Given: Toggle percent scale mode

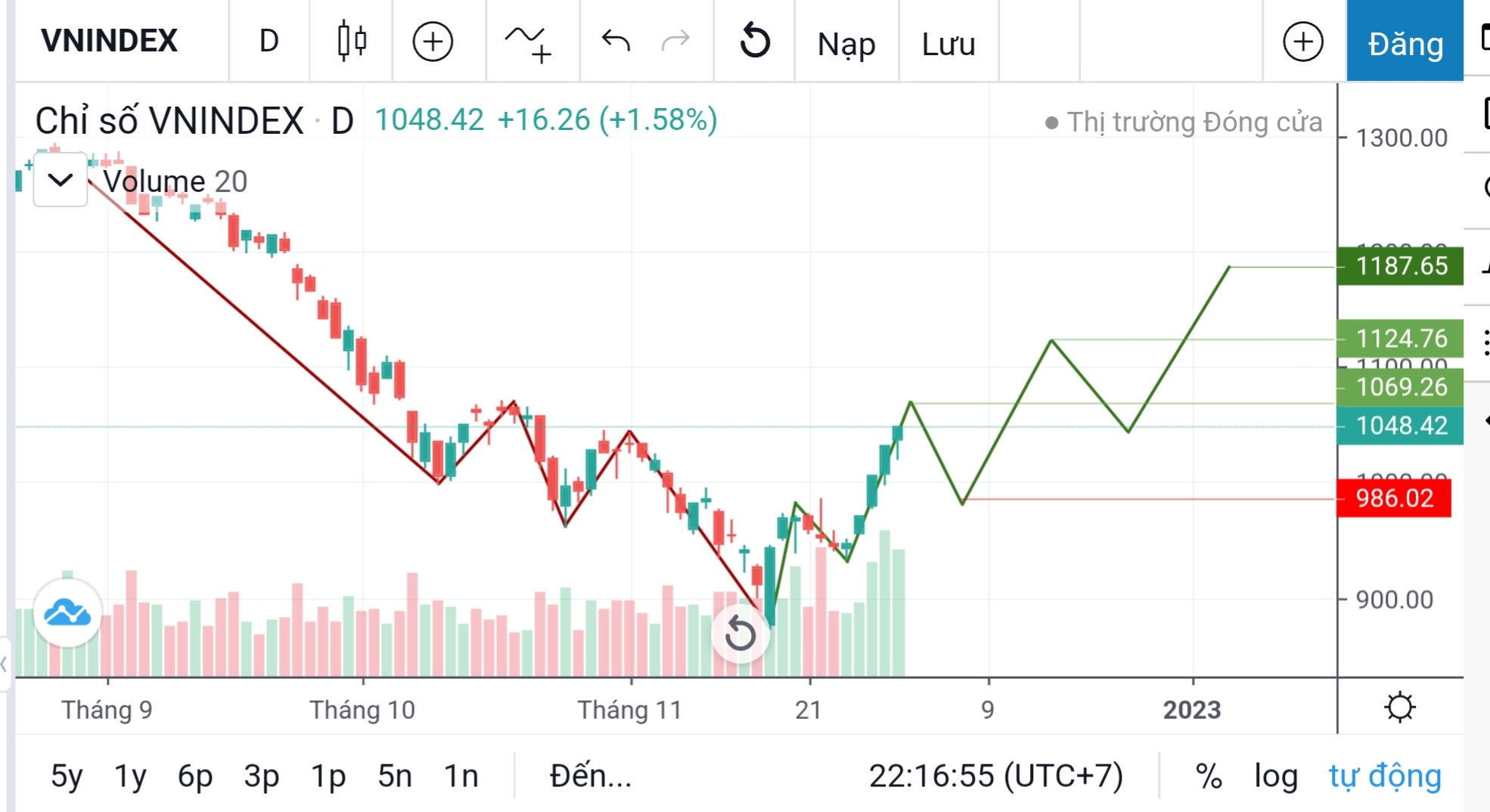Looking at the screenshot, I should click(1208, 776).
